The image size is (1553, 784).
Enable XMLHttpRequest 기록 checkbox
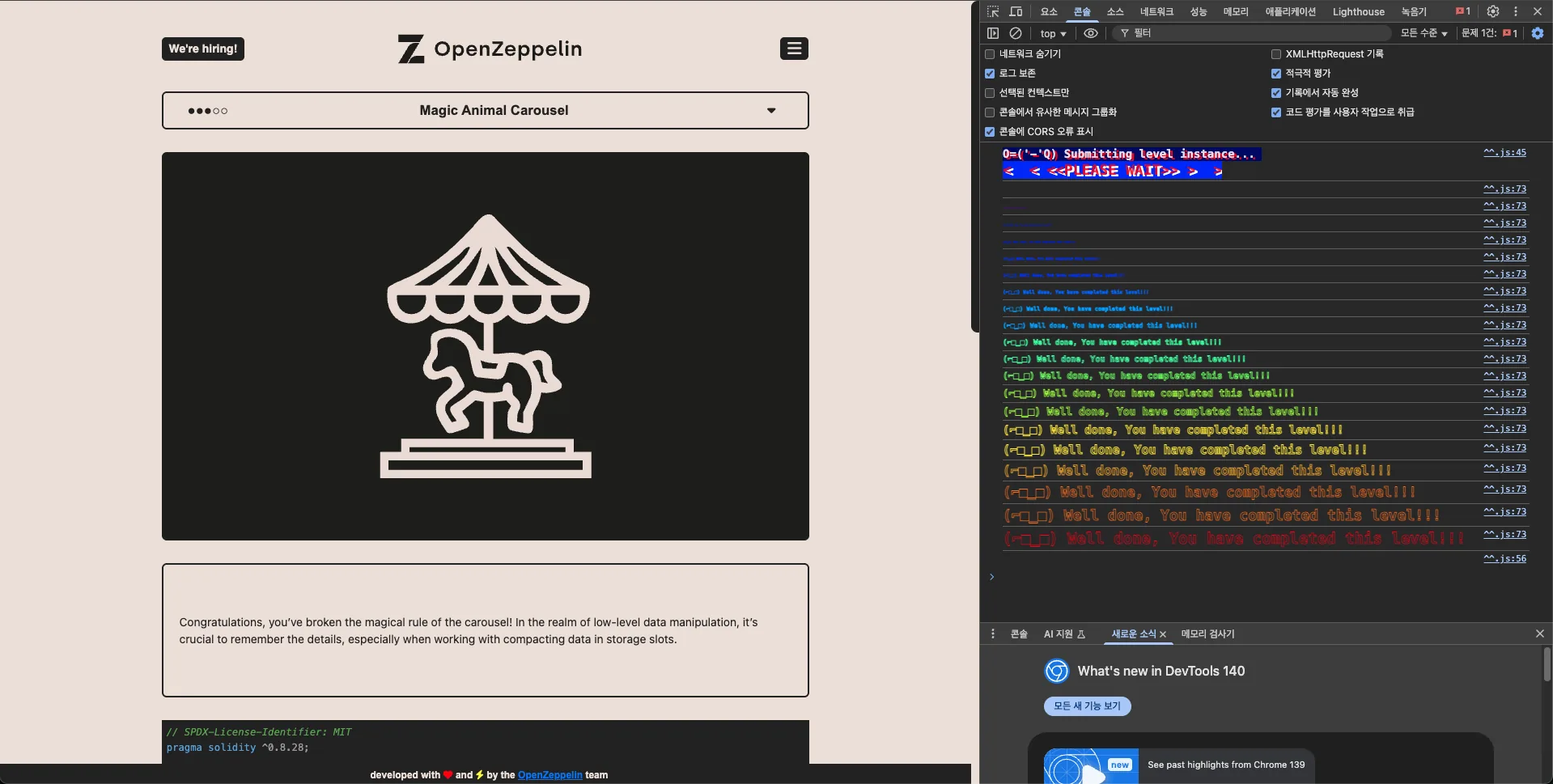coord(1276,54)
